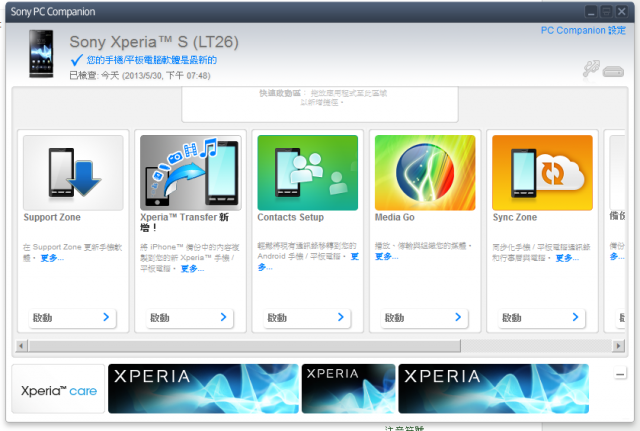Launch Sync Zone with its 啟動 button
640x431 pixels.
tap(542, 318)
